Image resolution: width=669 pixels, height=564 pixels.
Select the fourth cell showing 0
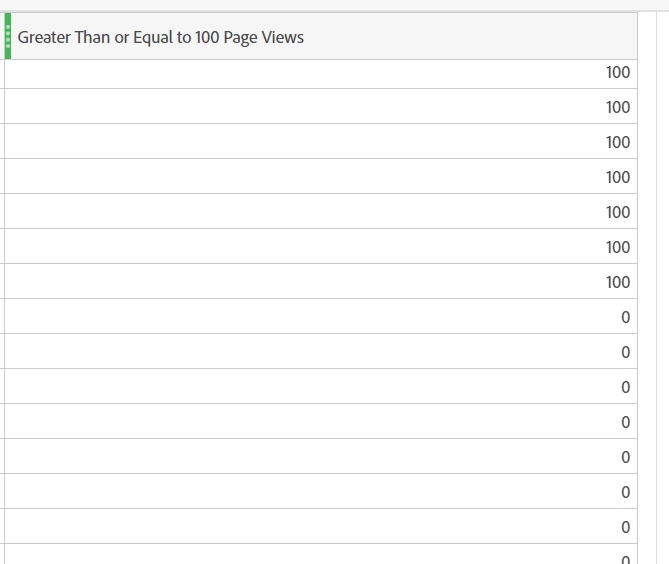[321, 422]
